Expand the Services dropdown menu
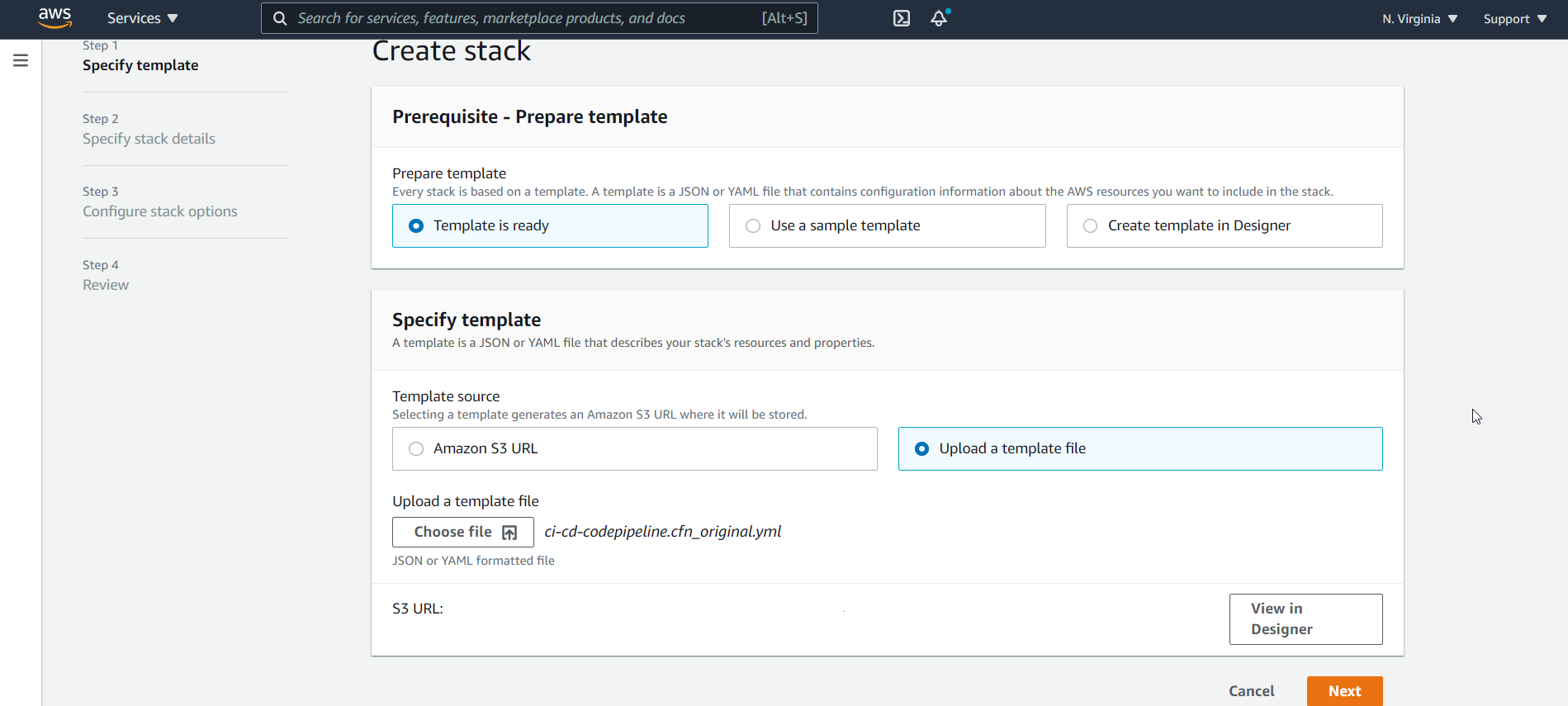 pyautogui.click(x=142, y=18)
